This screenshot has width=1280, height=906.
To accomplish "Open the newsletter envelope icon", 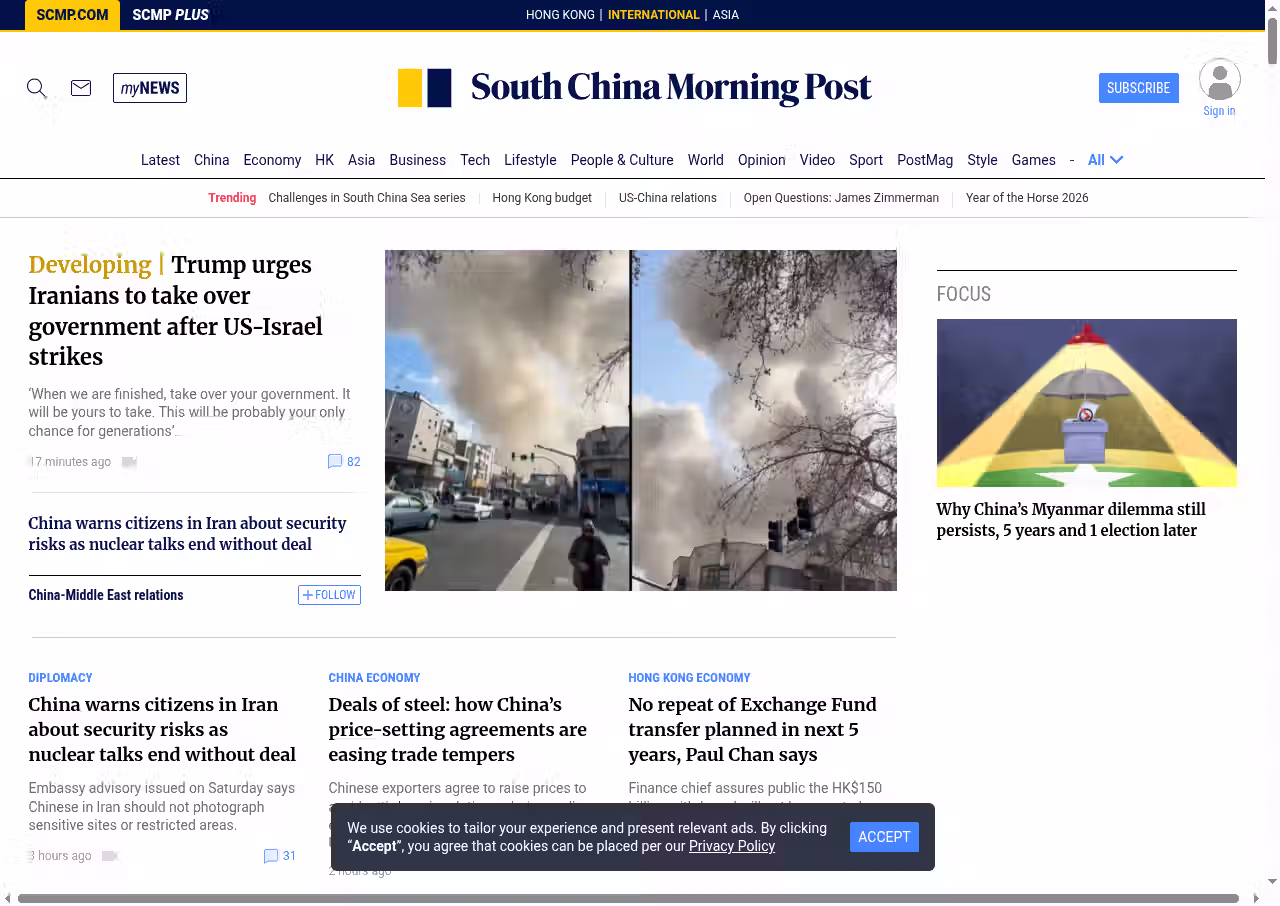I will click(x=81, y=88).
